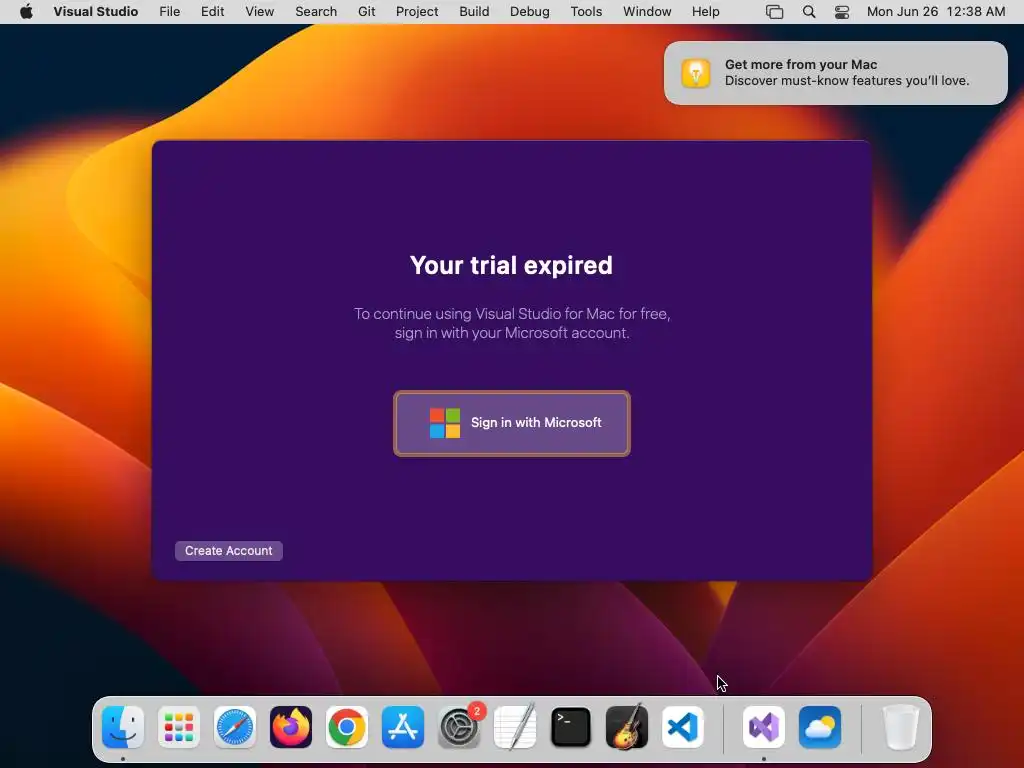This screenshot has height=768, width=1024.
Task: Open TextEdit from the dock
Action: pyautogui.click(x=515, y=727)
